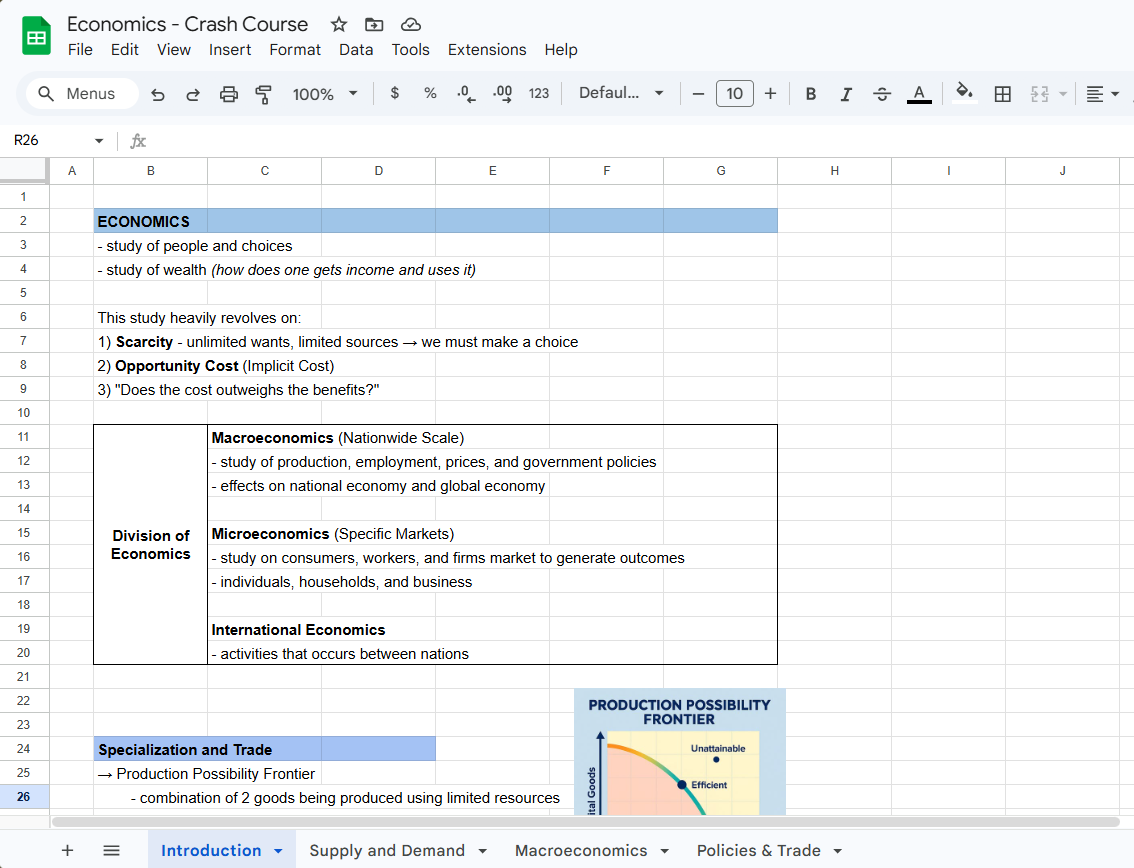
Task: Toggle italic formatting
Action: tap(845, 94)
